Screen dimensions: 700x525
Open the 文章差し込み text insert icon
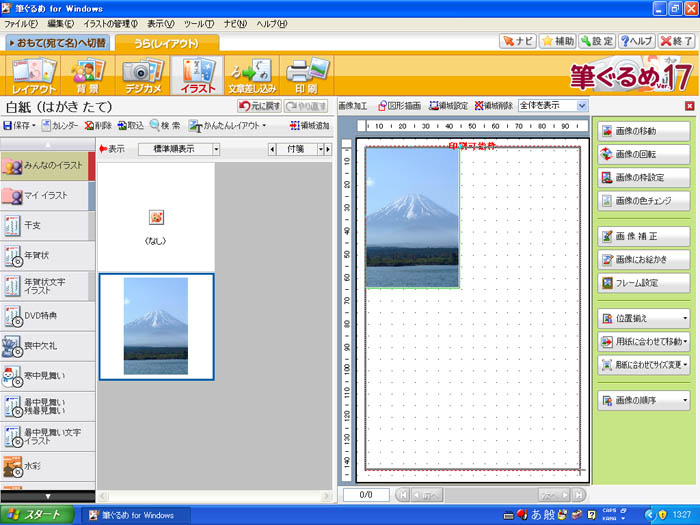(249, 76)
